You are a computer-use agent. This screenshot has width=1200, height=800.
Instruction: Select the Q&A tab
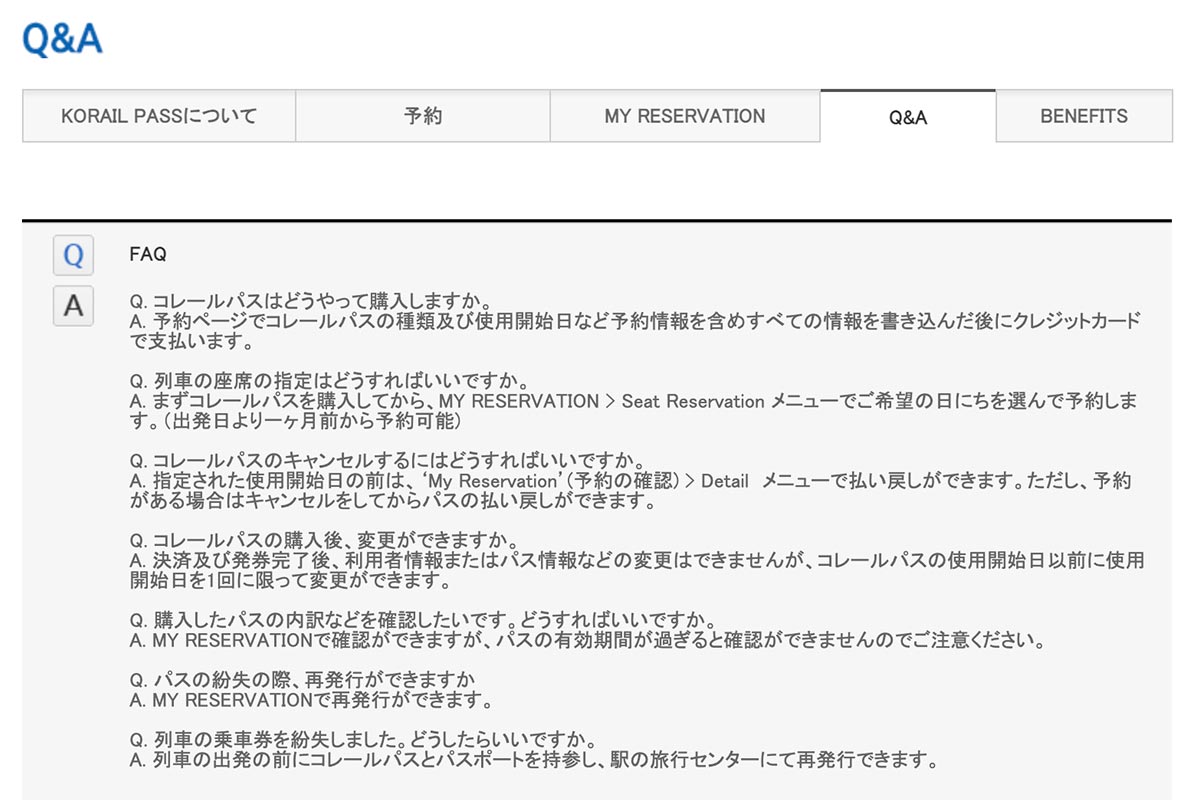coord(908,117)
